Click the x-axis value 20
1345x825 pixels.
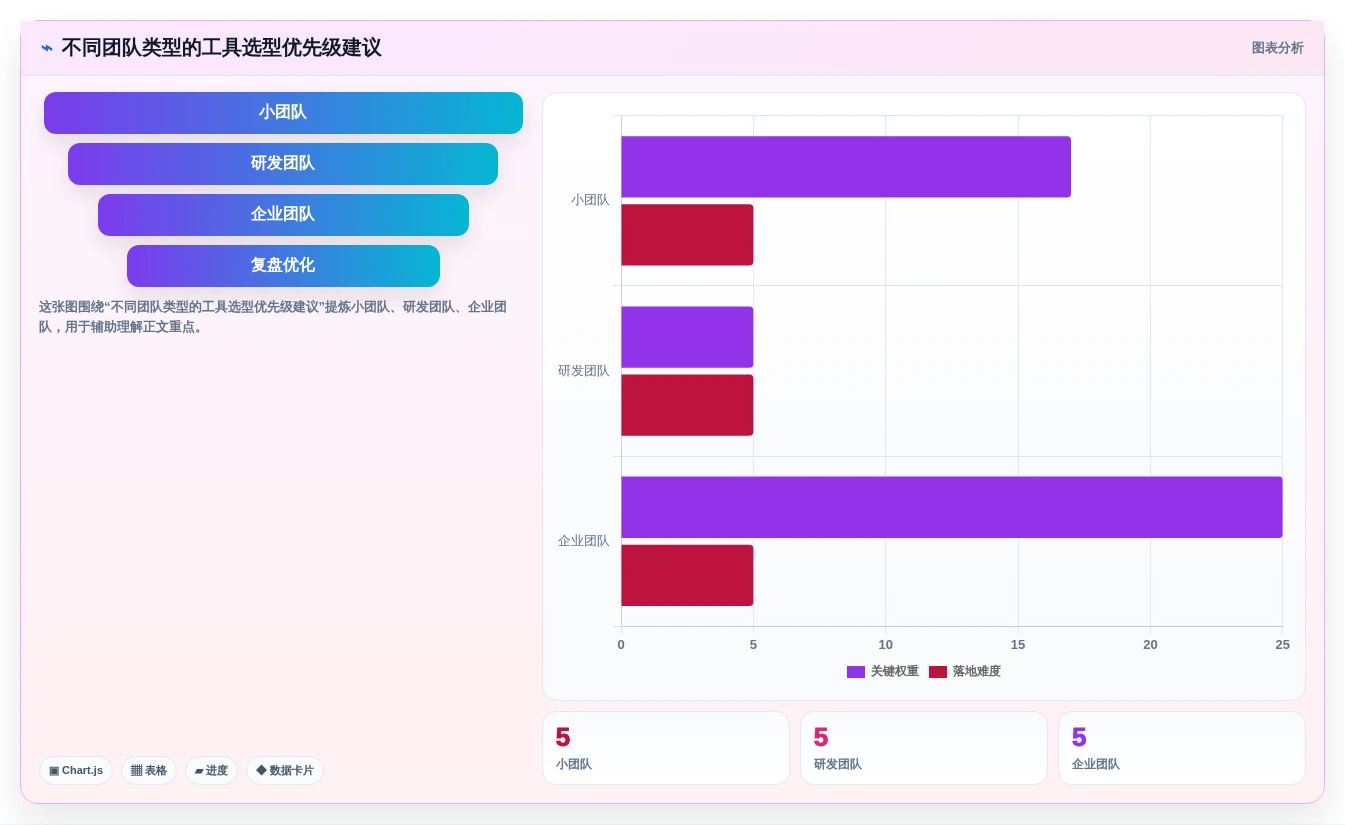[1150, 645]
